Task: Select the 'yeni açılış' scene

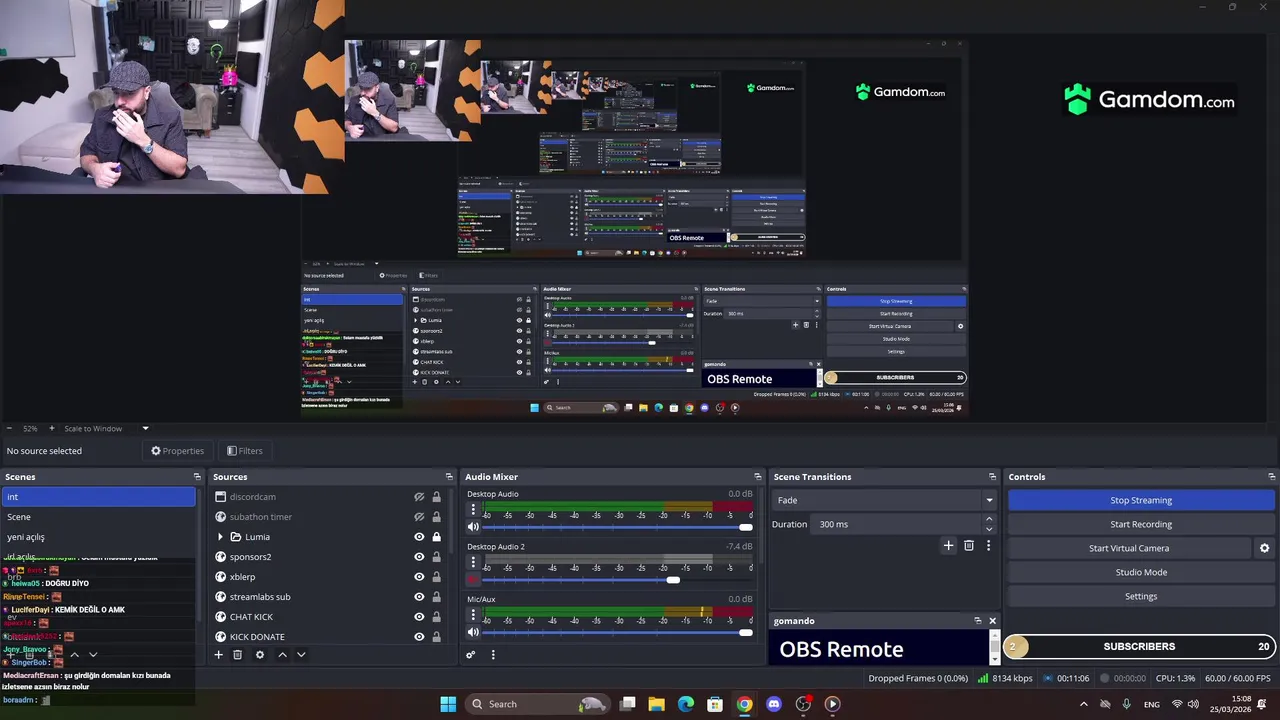Action: [x=99, y=537]
